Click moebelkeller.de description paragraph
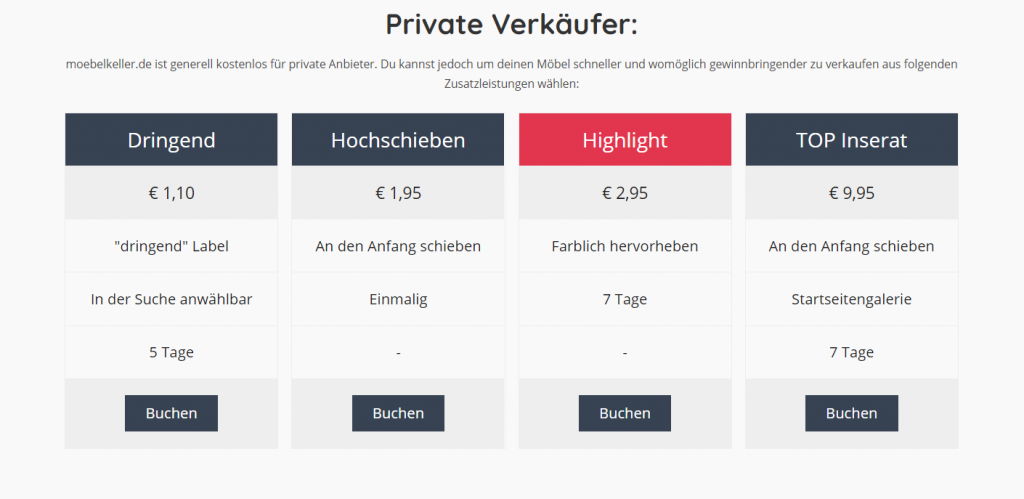Screen dimensions: 1024x499 tap(511, 74)
